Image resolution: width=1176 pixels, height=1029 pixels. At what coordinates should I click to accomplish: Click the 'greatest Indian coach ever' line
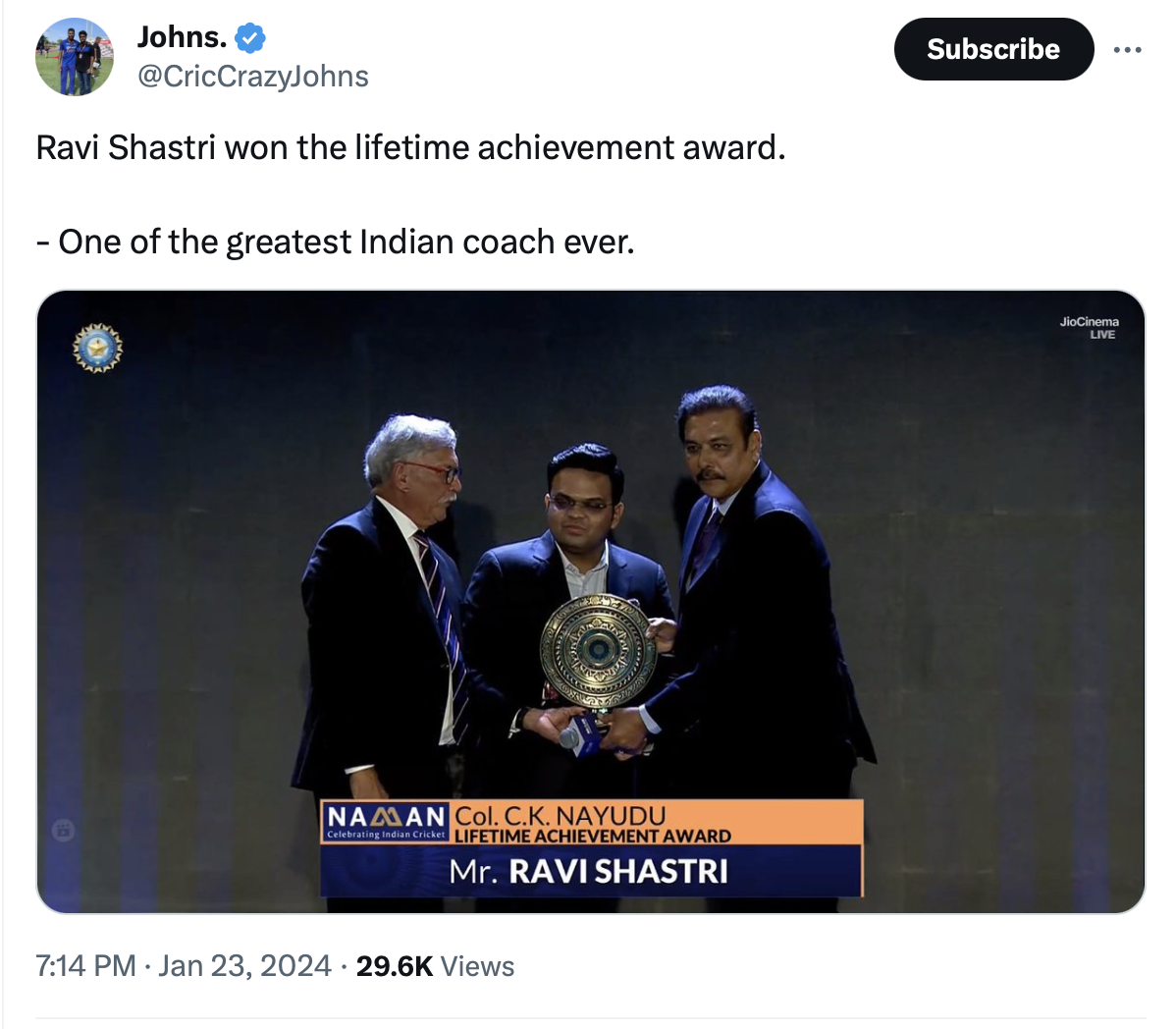(x=336, y=242)
